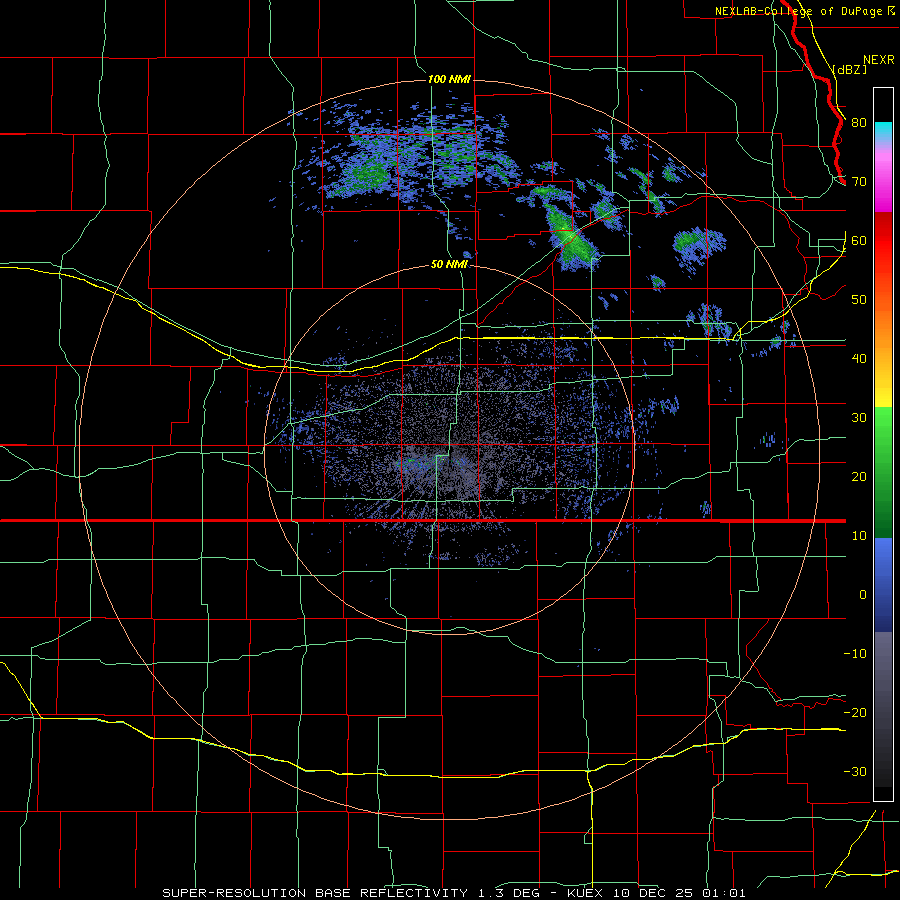Screen dimensions: 900x900
Task: Select the 70 value on the dBZ scale
Action: (859, 182)
